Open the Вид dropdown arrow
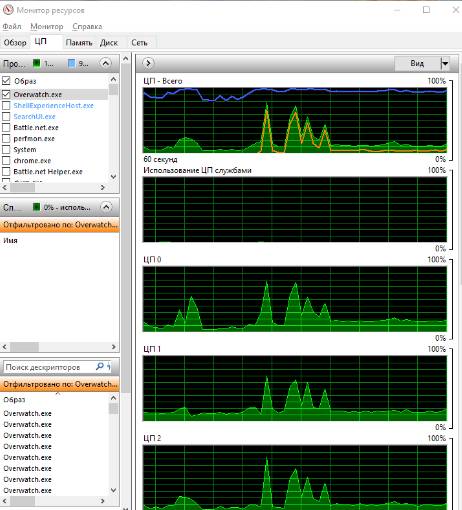This screenshot has height=510, width=462. (x=445, y=63)
